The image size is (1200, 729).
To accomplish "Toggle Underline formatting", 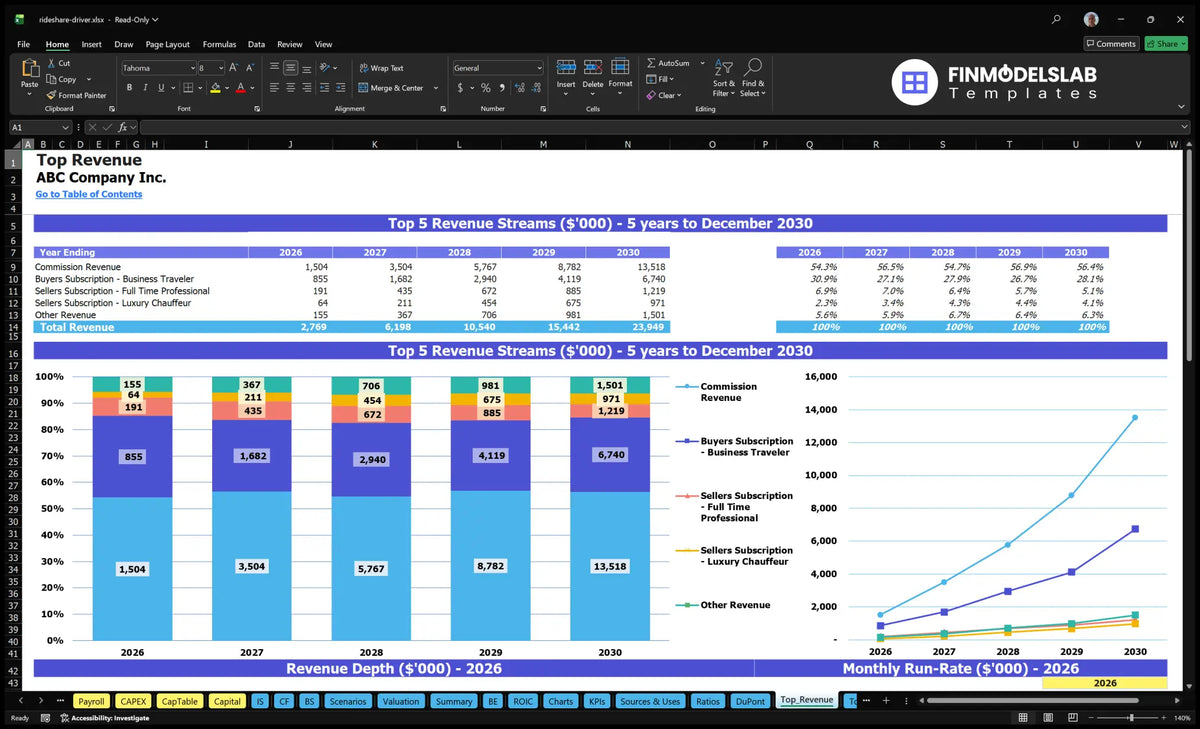I will tap(160, 88).
